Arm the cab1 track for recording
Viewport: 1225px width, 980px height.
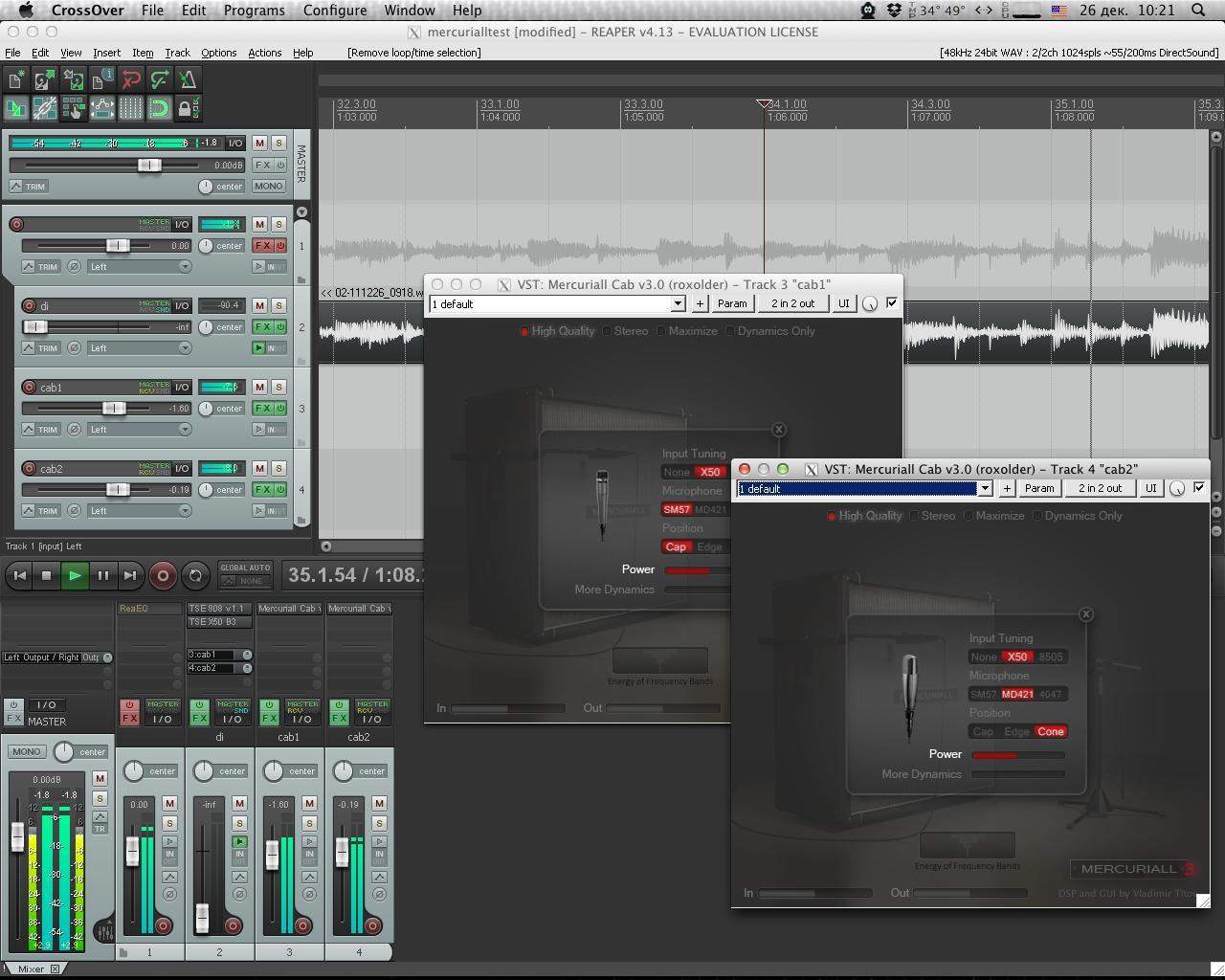[x=29, y=388]
